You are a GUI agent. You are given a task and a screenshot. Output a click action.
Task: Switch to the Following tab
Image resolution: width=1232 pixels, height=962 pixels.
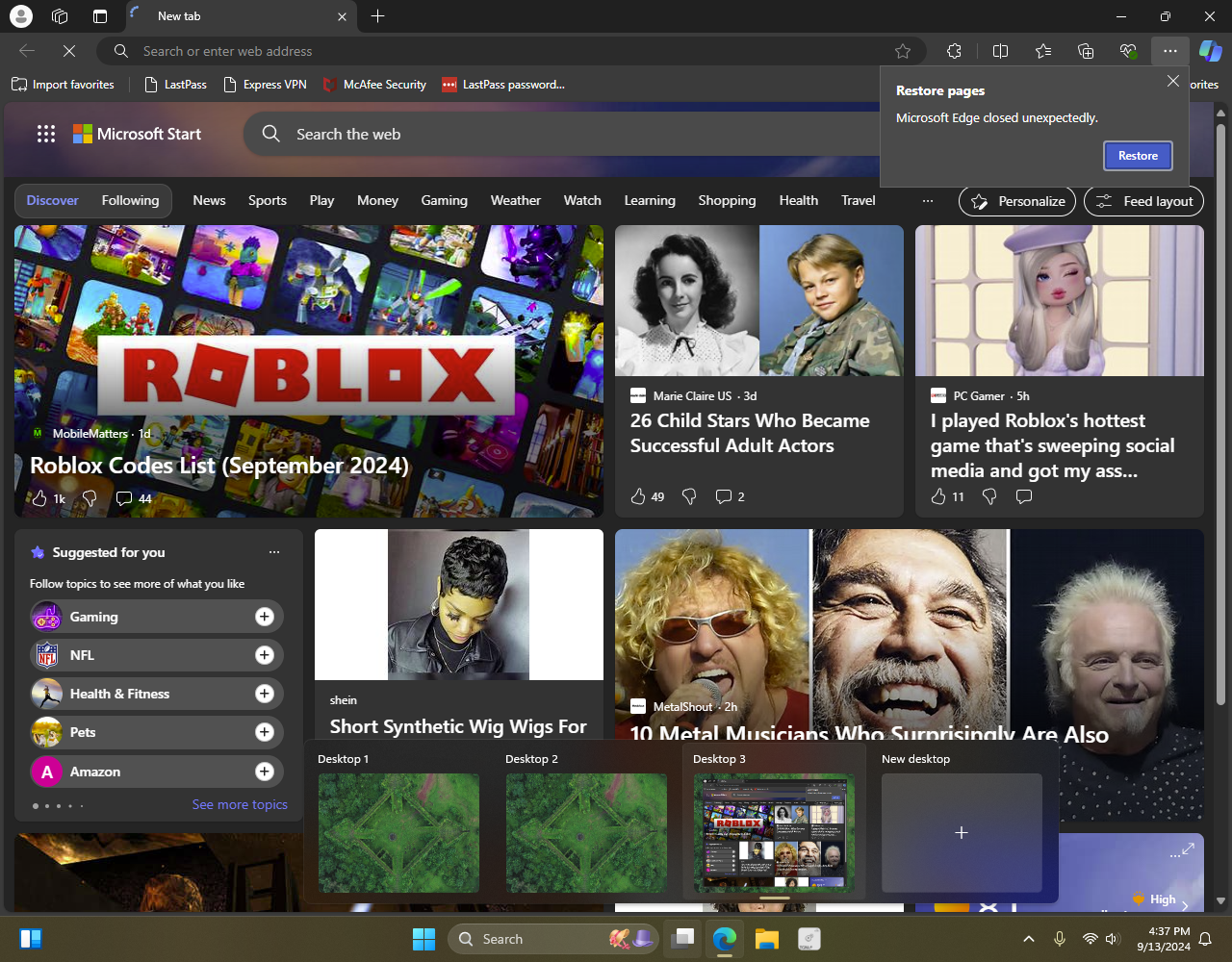[x=130, y=200]
